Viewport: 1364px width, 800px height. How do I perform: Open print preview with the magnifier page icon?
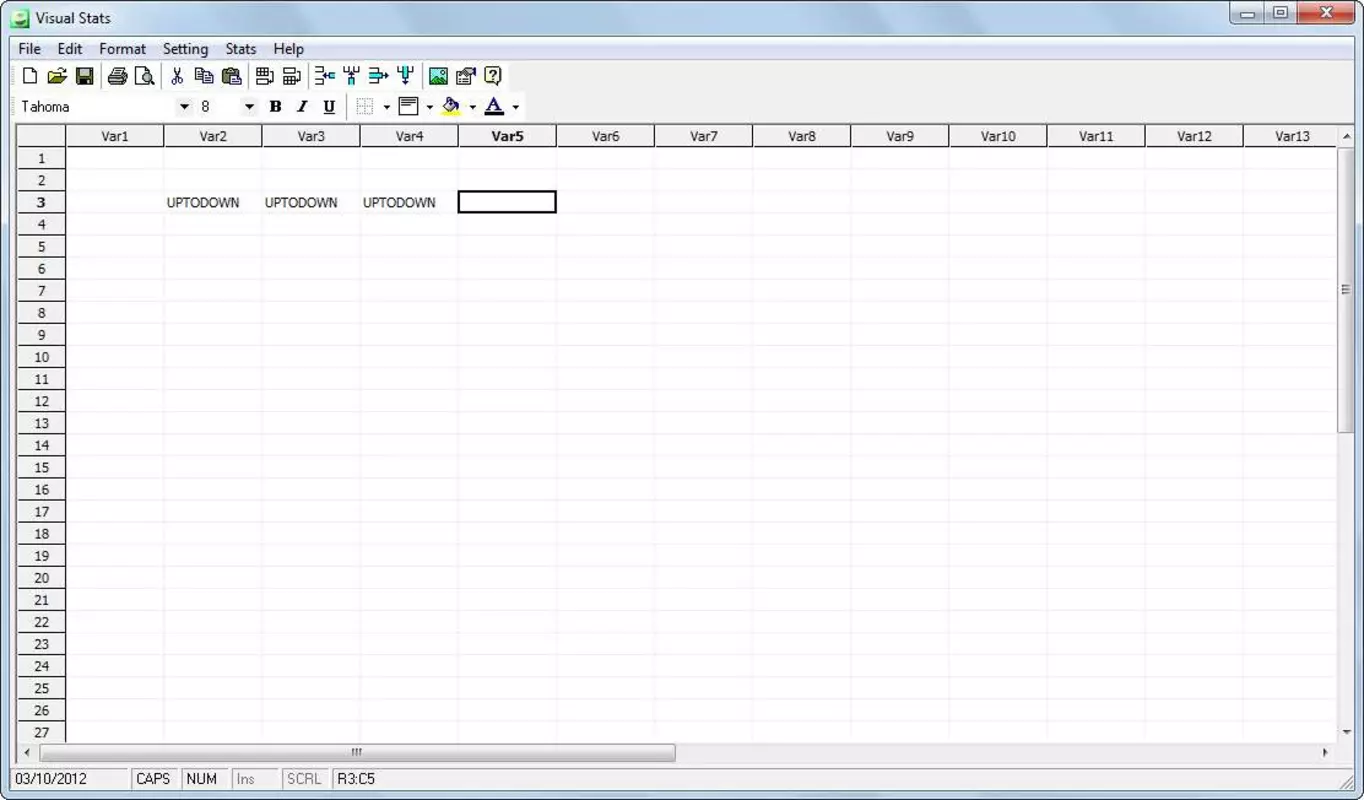pos(145,76)
